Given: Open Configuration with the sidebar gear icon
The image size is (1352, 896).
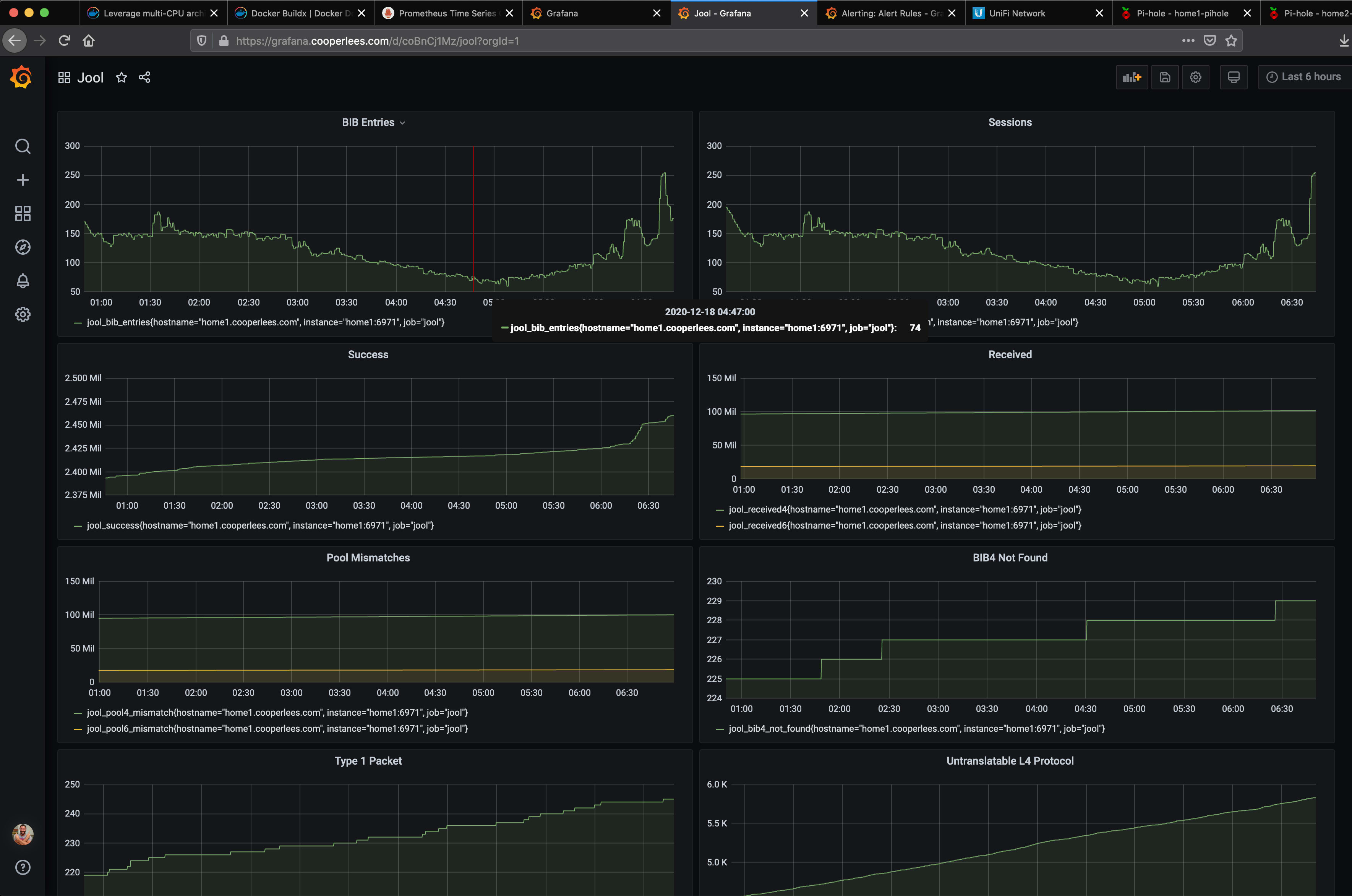Looking at the screenshot, I should [x=22, y=314].
